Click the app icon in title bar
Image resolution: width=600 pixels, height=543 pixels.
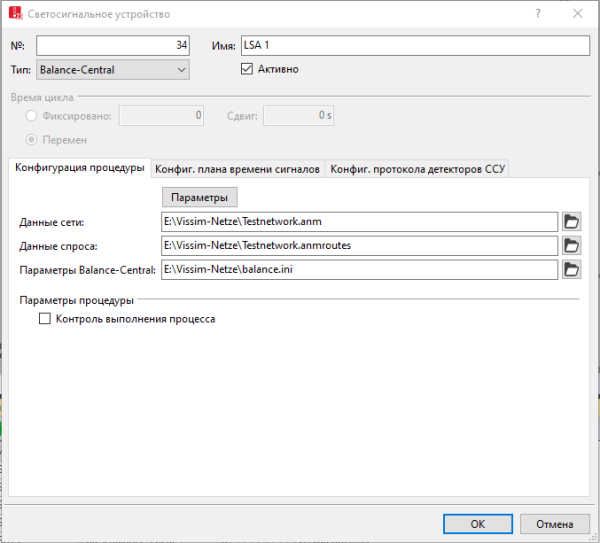point(13,14)
